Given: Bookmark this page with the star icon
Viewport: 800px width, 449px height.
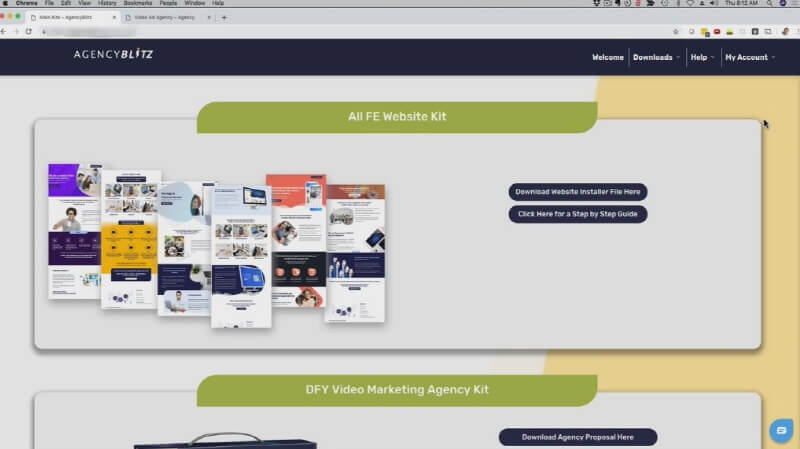Looking at the screenshot, I should point(676,32).
